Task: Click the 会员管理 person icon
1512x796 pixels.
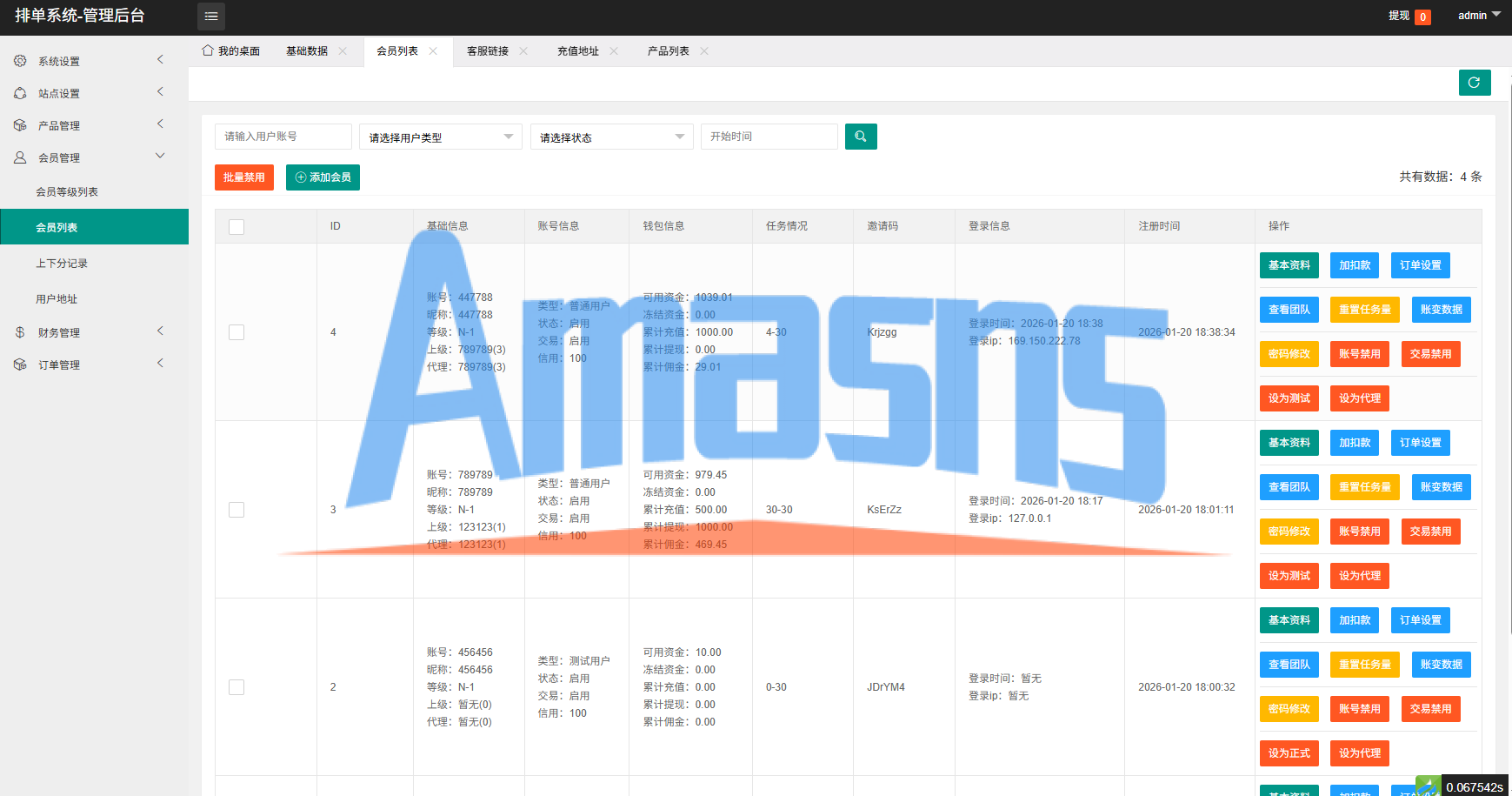Action: point(20,157)
